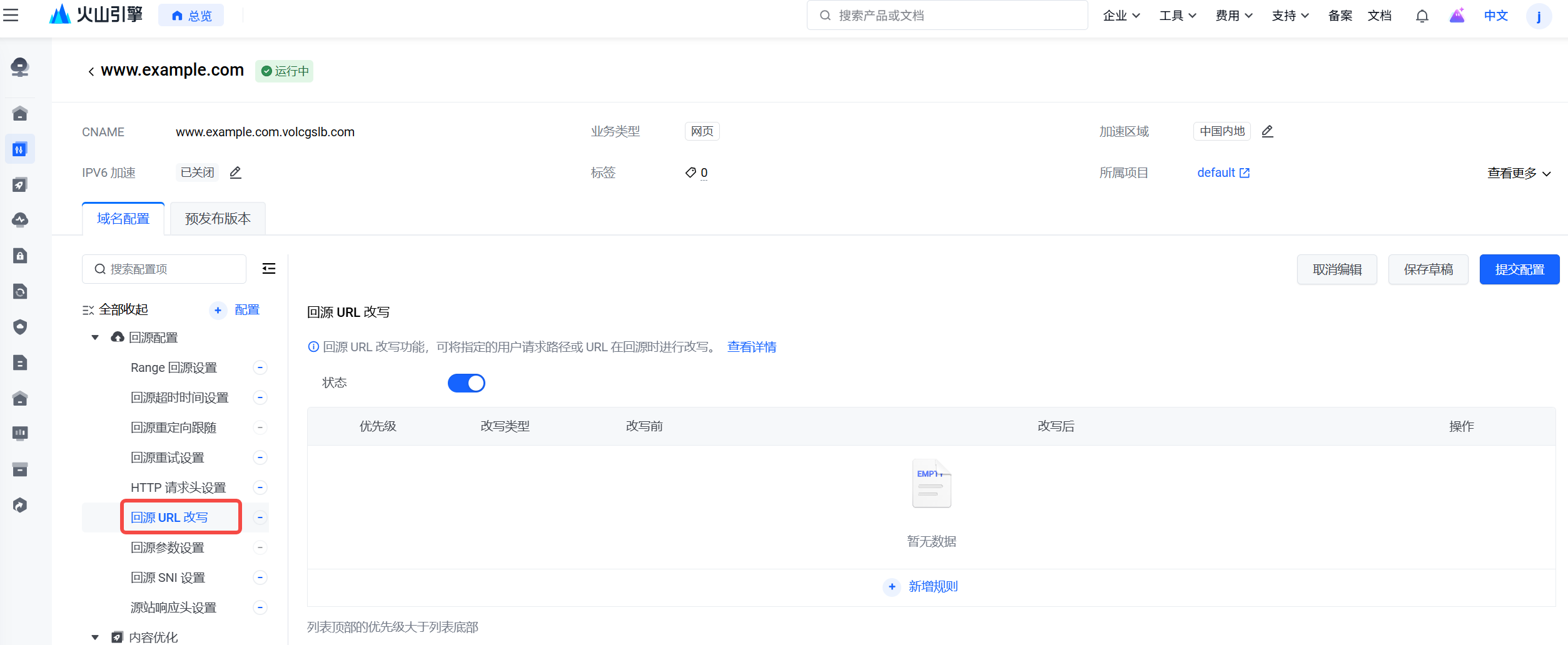Click the plus icon next to 配置
Image resolution: width=1568 pixels, height=645 pixels.
click(x=218, y=310)
